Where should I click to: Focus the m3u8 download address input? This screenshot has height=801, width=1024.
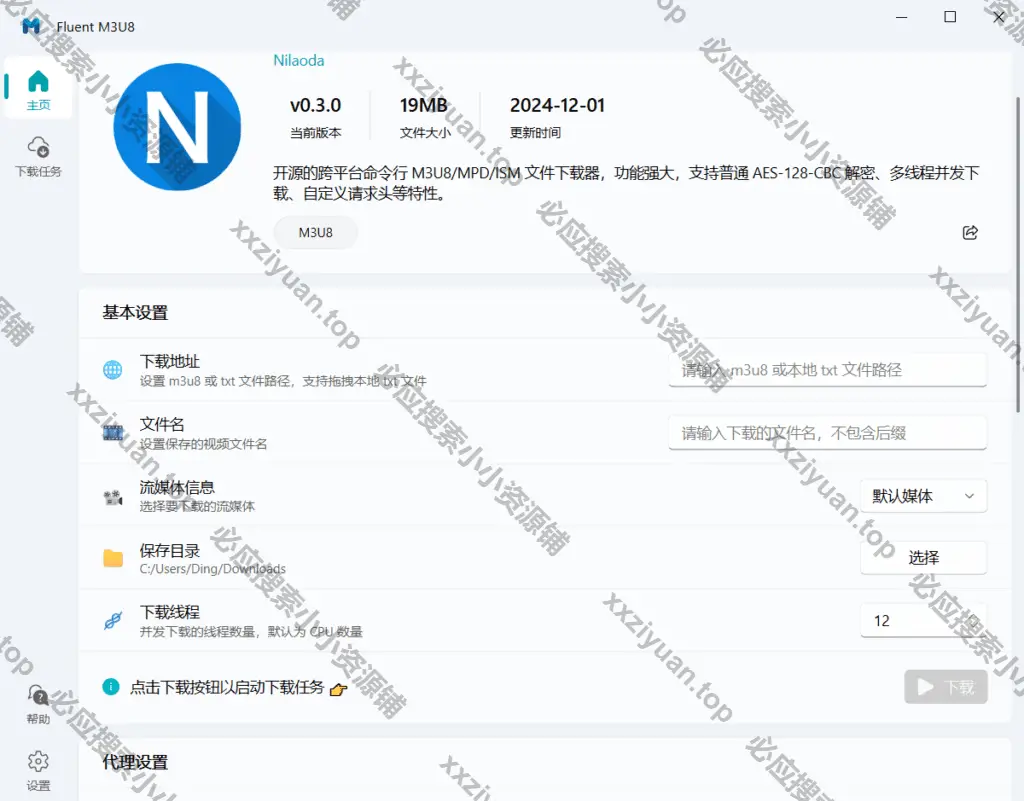(827, 370)
